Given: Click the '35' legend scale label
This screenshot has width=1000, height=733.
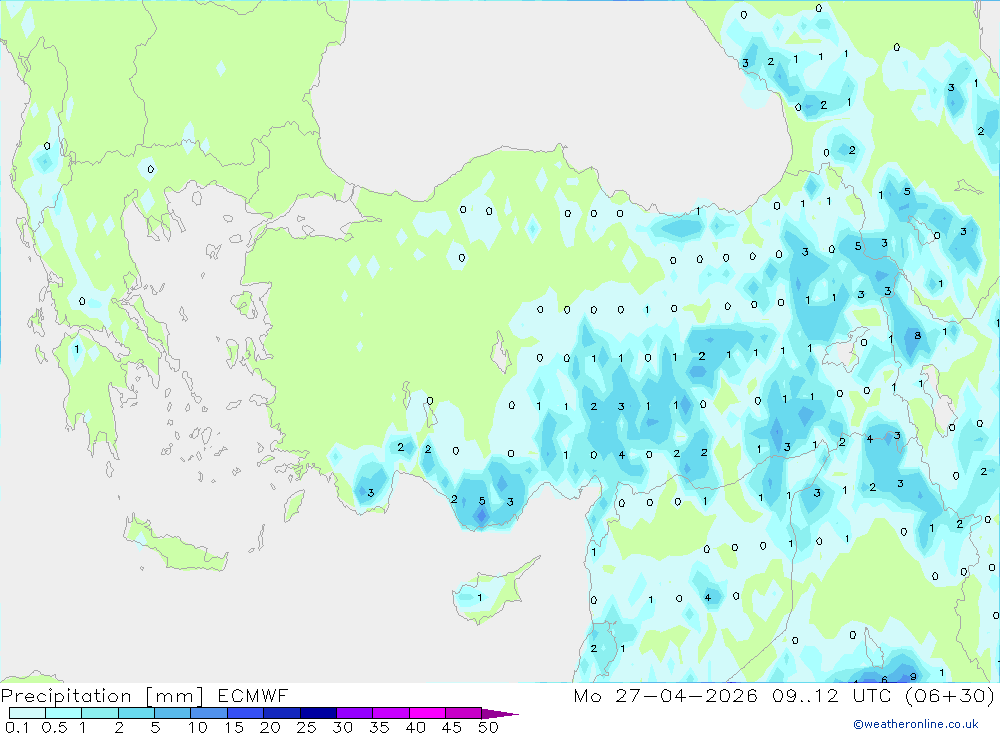Looking at the screenshot, I should (x=379, y=727).
